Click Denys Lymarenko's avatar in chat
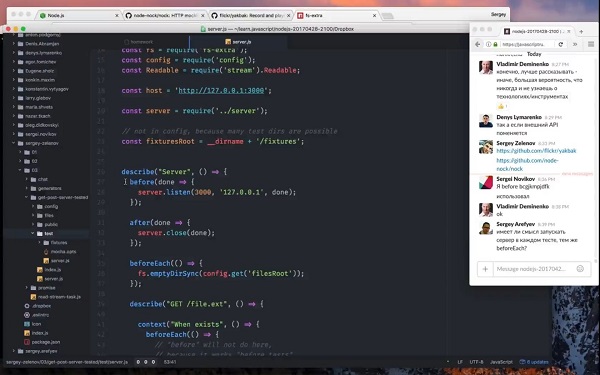Image resolution: width=600 pixels, height=375 pixels. (x=486, y=121)
